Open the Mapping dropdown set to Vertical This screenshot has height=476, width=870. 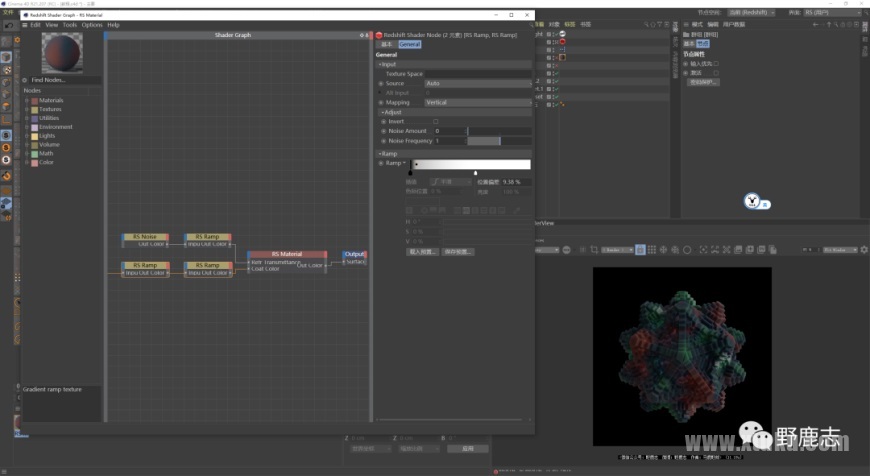pos(478,103)
